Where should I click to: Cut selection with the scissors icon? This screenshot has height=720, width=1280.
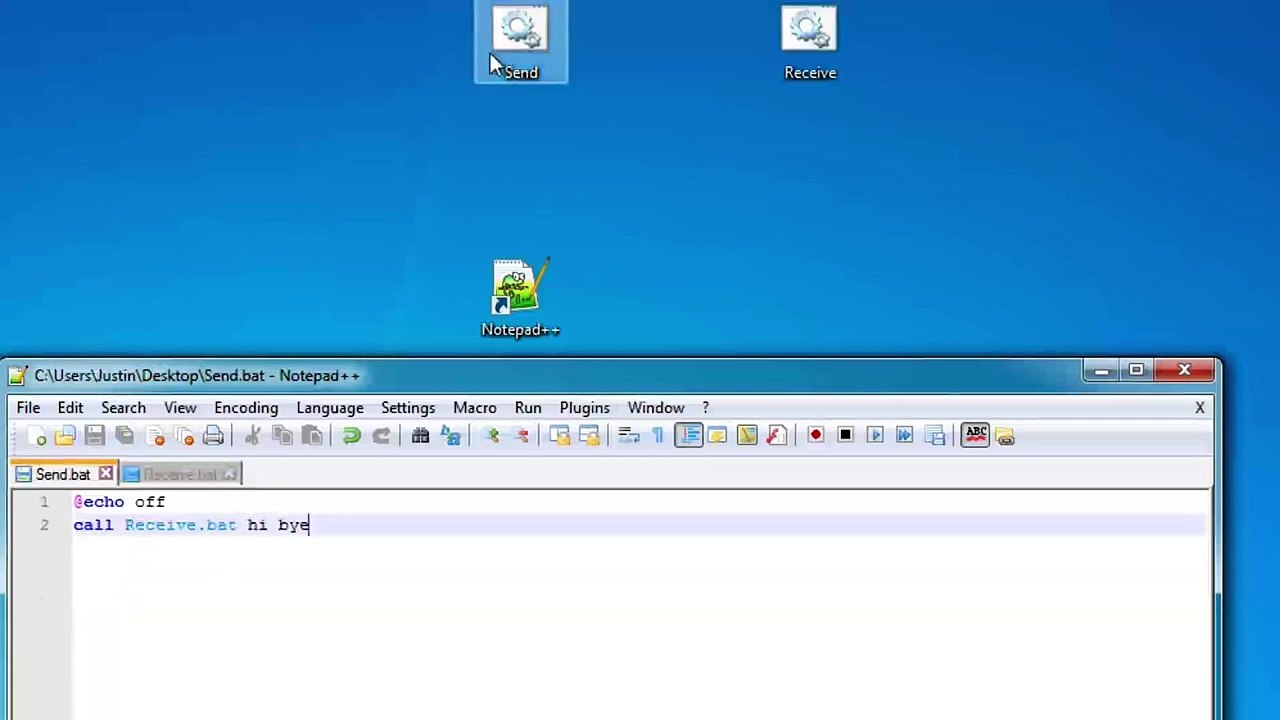253,436
